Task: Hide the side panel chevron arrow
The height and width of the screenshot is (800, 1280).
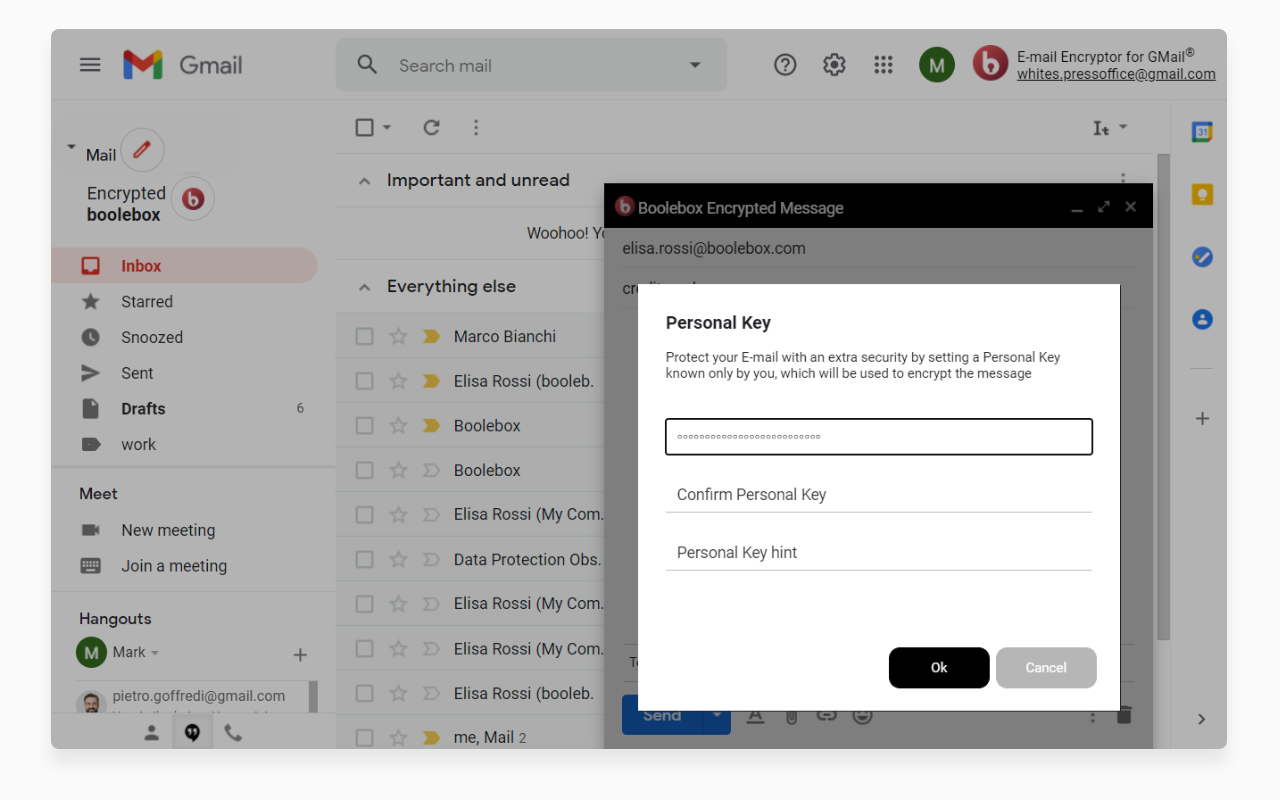Action: 1202,719
